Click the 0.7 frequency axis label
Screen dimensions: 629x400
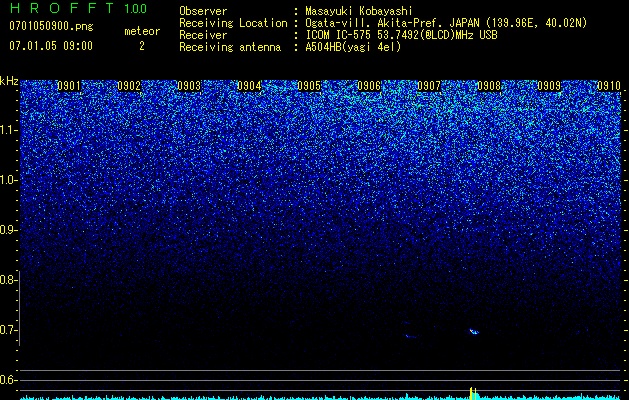pos(8,330)
